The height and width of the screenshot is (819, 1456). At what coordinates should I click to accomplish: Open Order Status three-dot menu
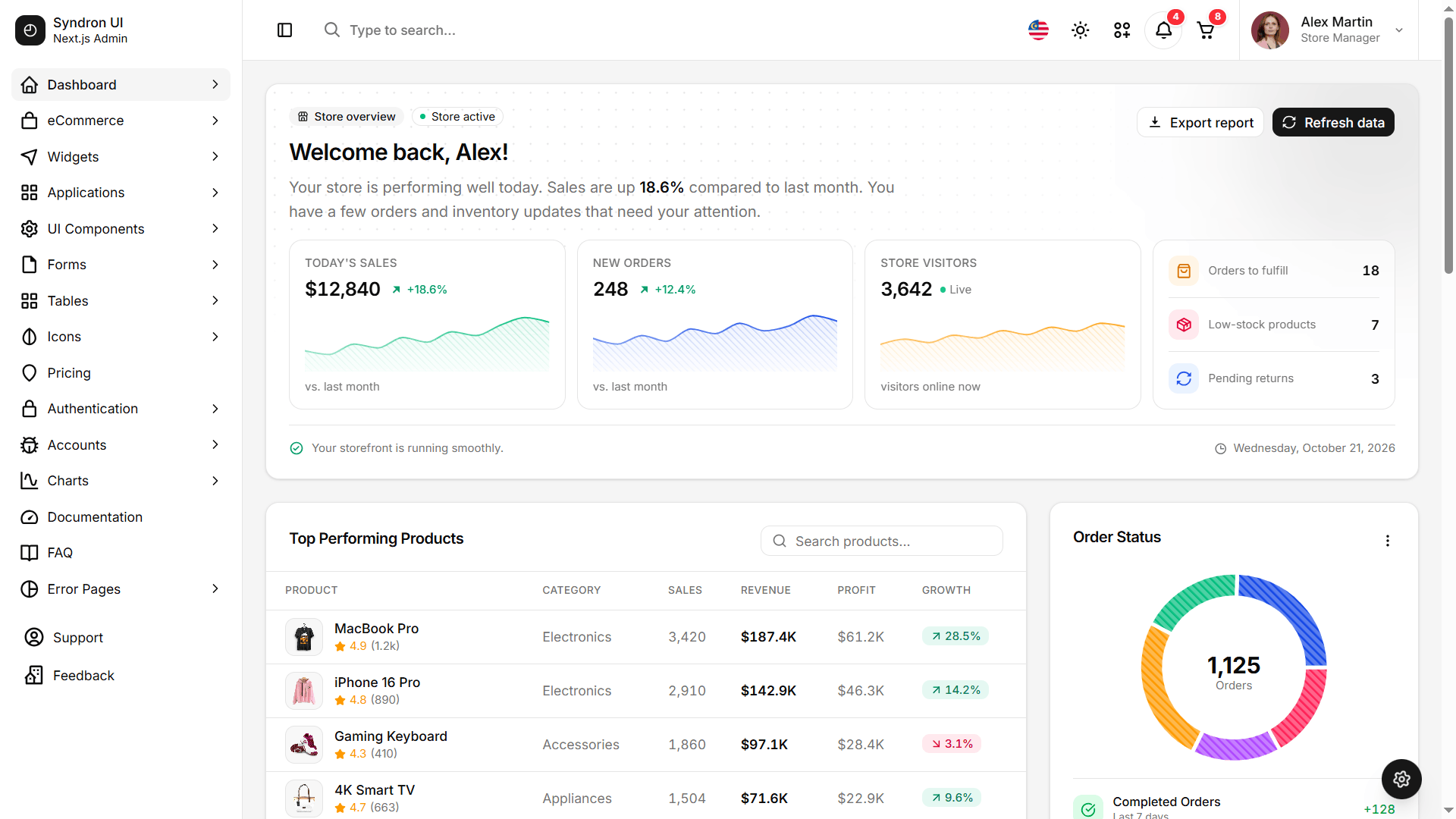(1388, 541)
